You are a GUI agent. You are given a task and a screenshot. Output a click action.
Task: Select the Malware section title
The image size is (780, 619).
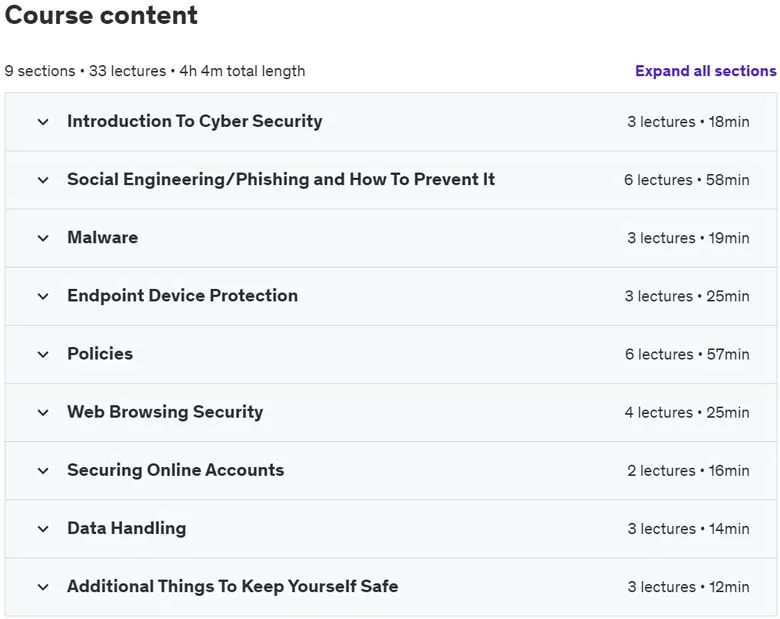pos(102,237)
